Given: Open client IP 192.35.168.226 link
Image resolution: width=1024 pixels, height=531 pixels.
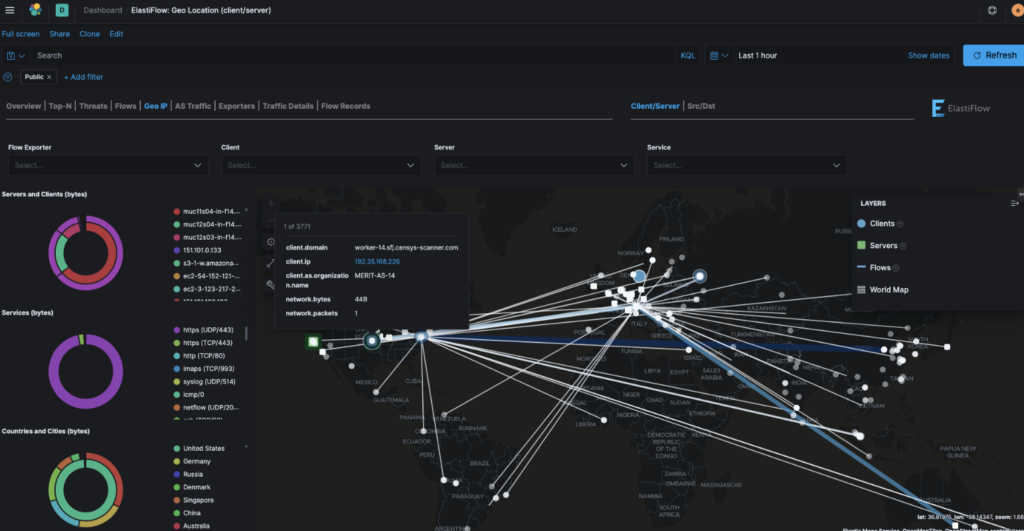Looking at the screenshot, I should pos(377,261).
